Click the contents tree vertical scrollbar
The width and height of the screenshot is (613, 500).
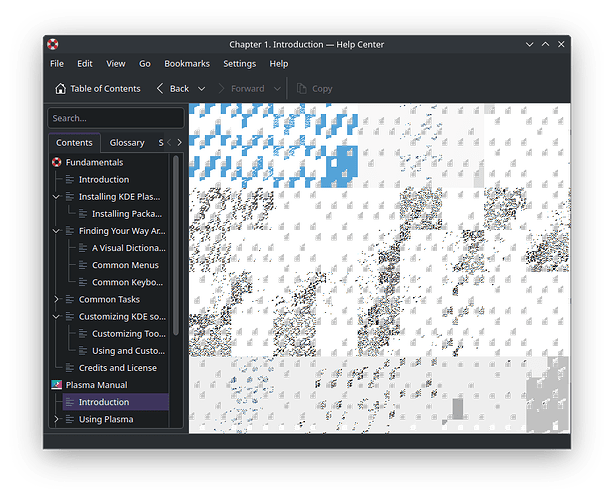[x=176, y=245]
